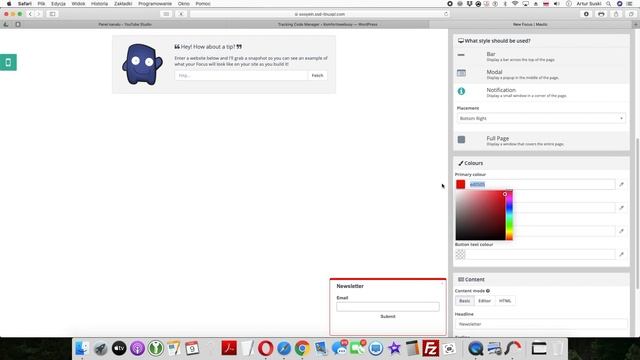
Task: Open the Programowanie menu
Action: click(155, 4)
